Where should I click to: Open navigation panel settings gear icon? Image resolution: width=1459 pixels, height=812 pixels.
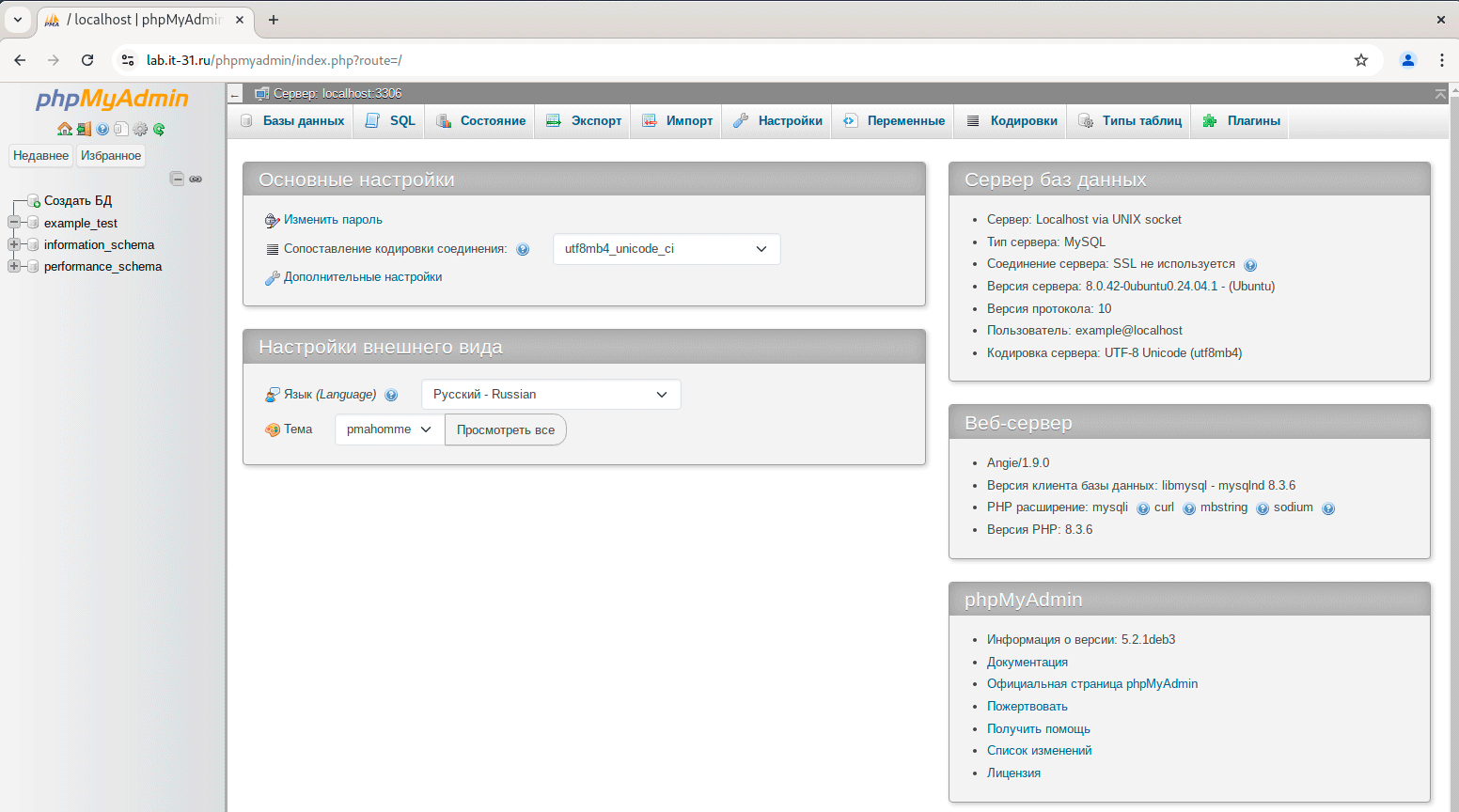click(140, 129)
